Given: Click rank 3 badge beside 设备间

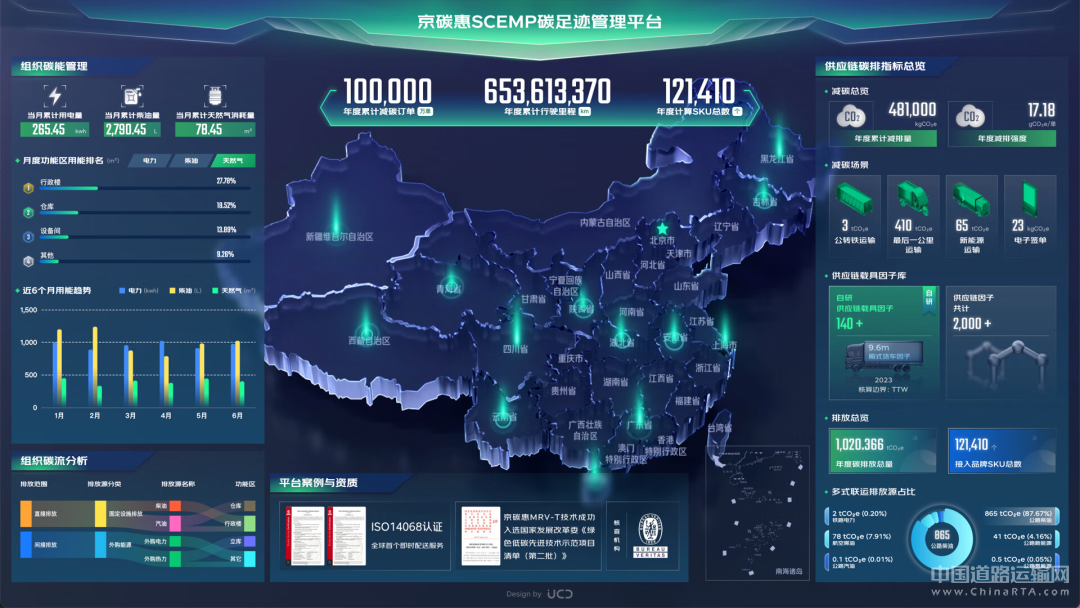Looking at the screenshot, I should [28, 236].
